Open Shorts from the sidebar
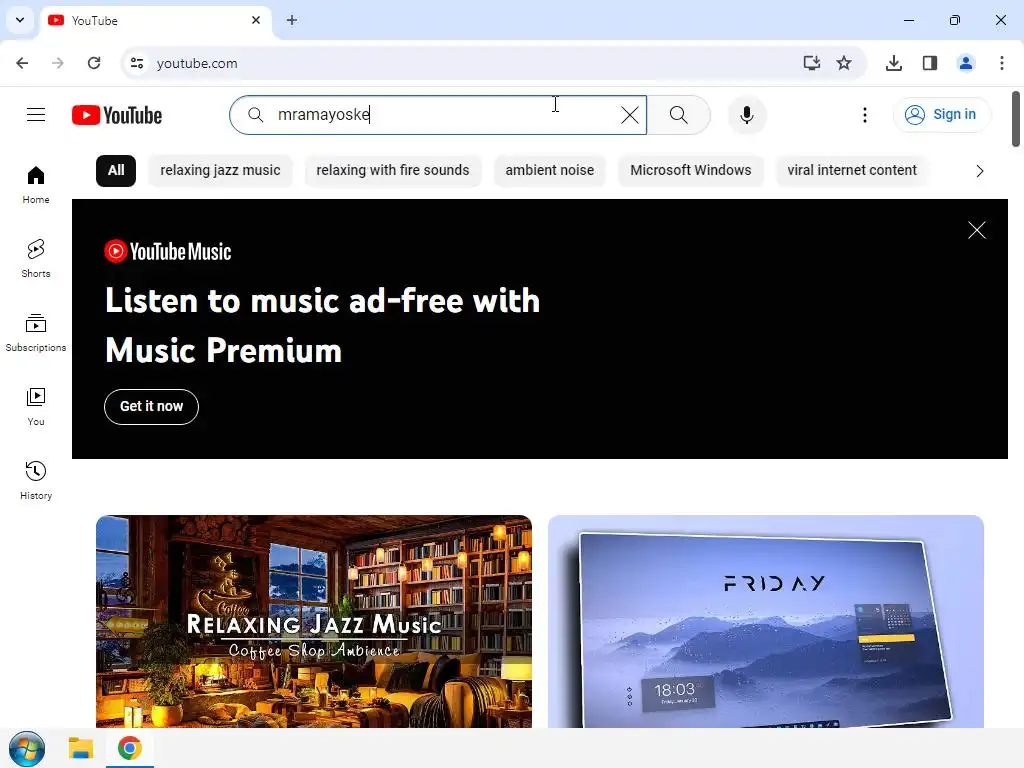 pos(36,259)
